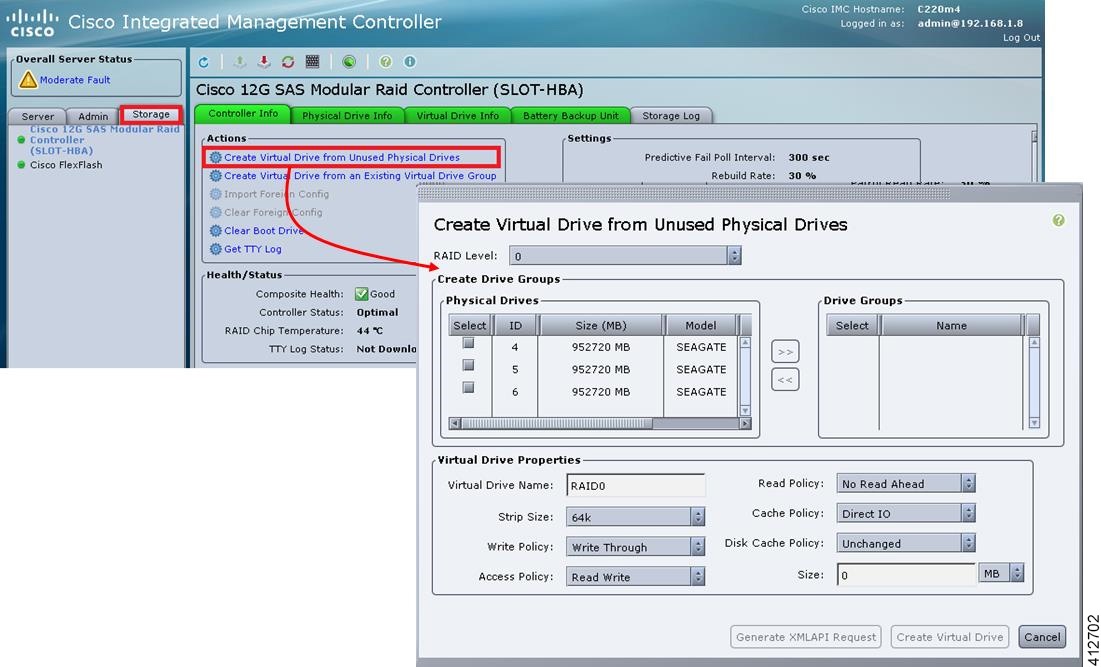Click the red-green reboot cycle icon

pyautogui.click(x=288, y=62)
